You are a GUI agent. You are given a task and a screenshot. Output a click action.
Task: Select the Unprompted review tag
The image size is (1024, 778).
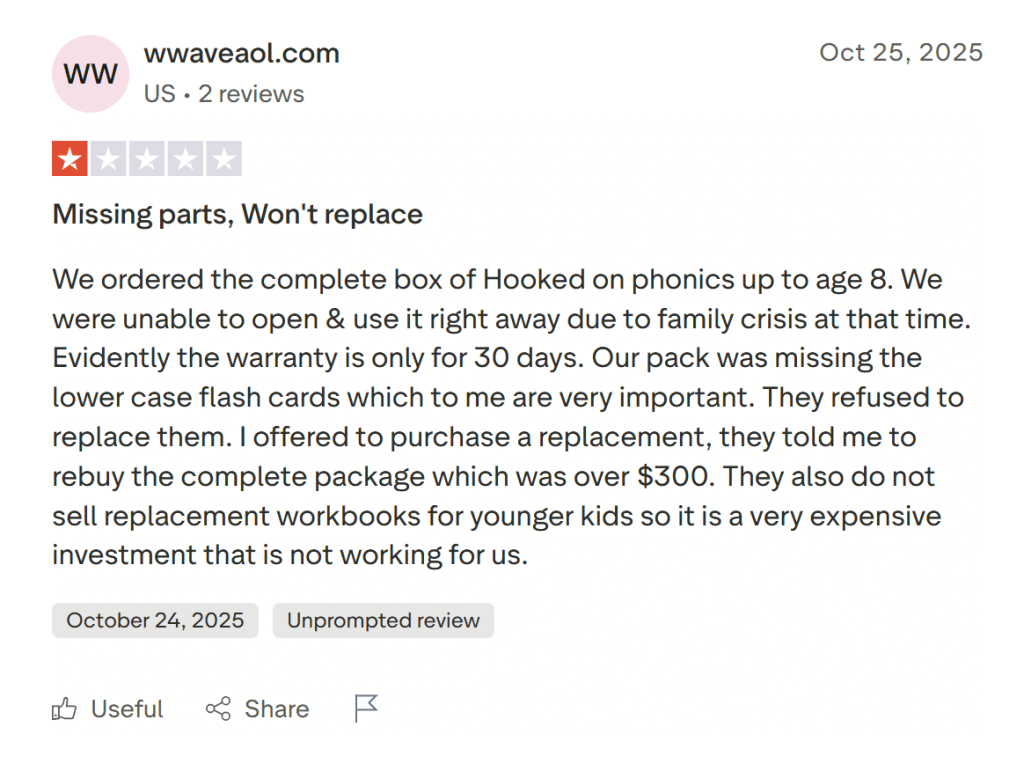[383, 620]
